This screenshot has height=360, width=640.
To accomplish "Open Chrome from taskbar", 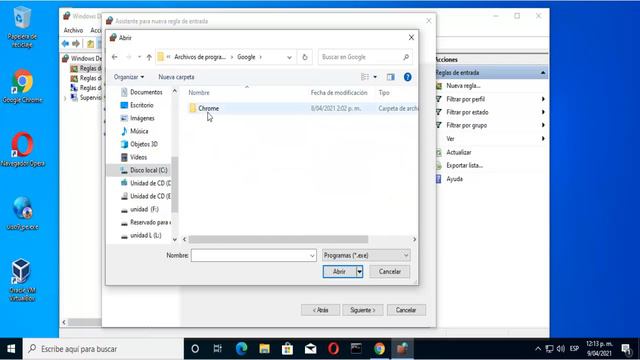I will [x=379, y=349].
